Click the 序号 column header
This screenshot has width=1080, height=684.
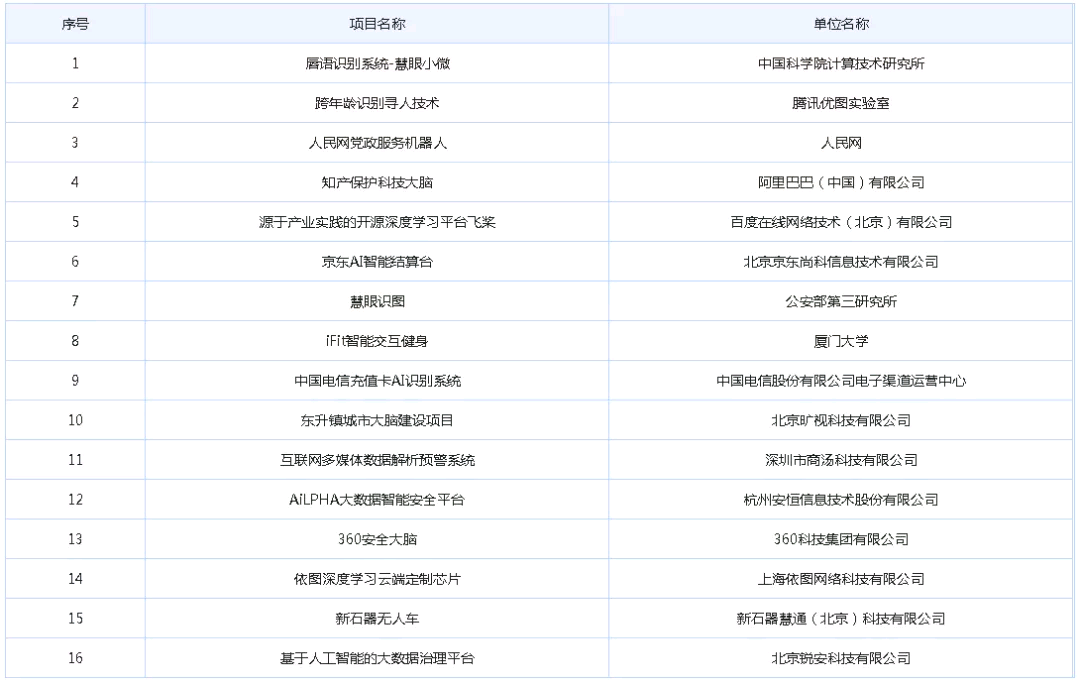(75, 24)
